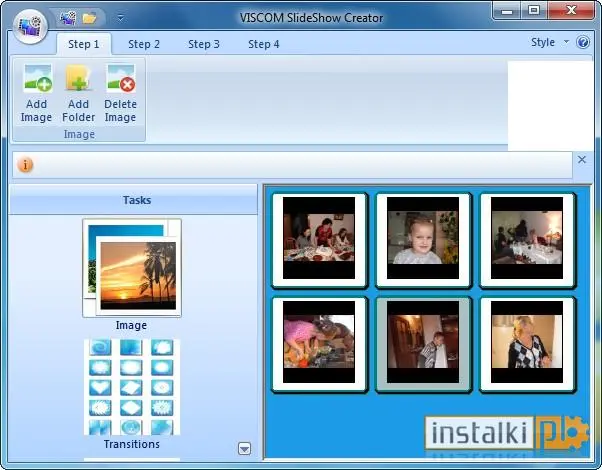Viewport: 602px width, 470px height.
Task: Click the orange info icon in message bar
Action: pyautogui.click(x=25, y=165)
